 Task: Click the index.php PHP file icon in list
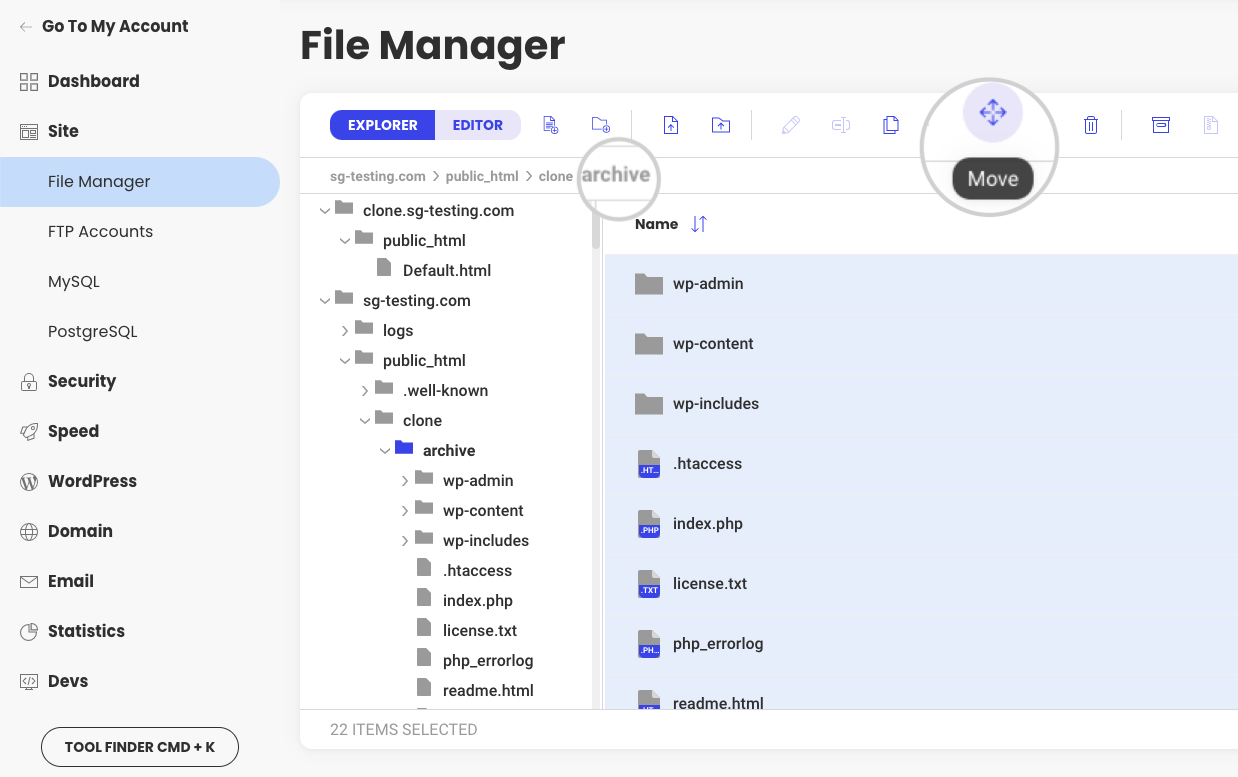(650, 524)
